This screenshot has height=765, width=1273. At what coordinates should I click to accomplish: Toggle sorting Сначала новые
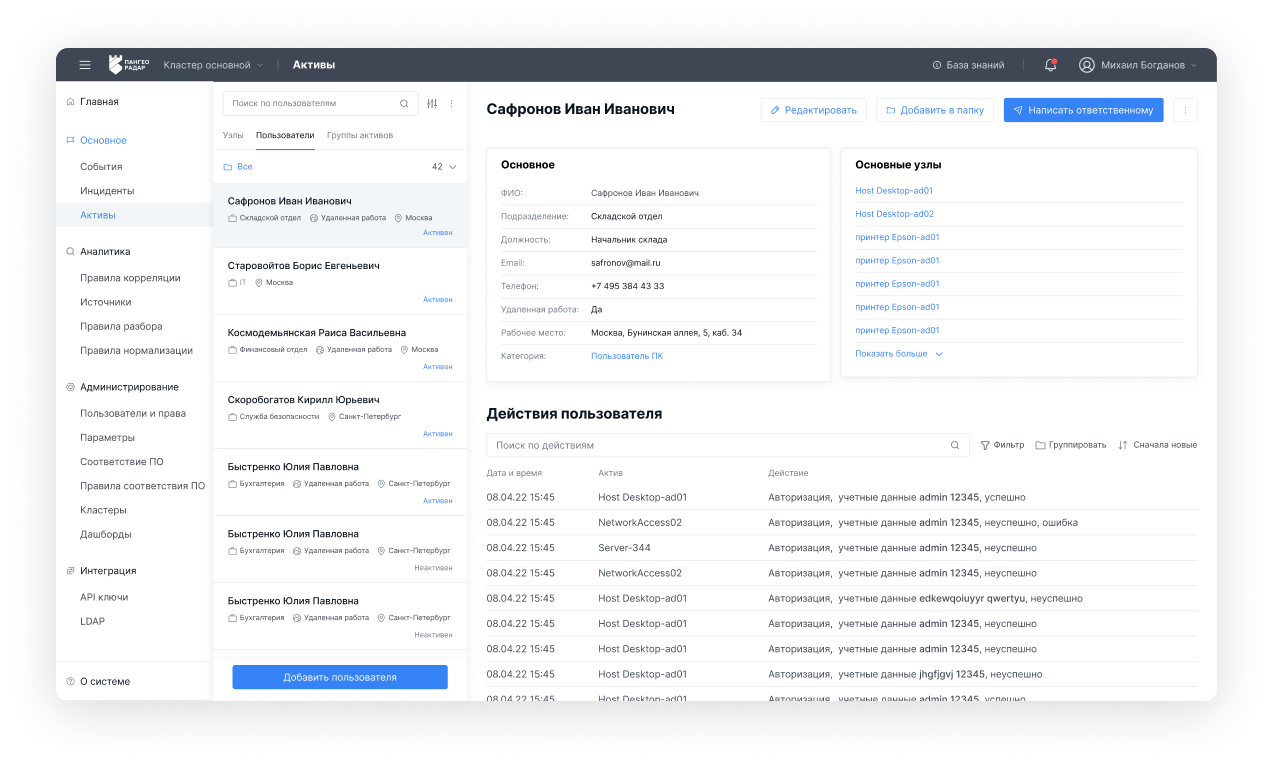pos(1157,445)
